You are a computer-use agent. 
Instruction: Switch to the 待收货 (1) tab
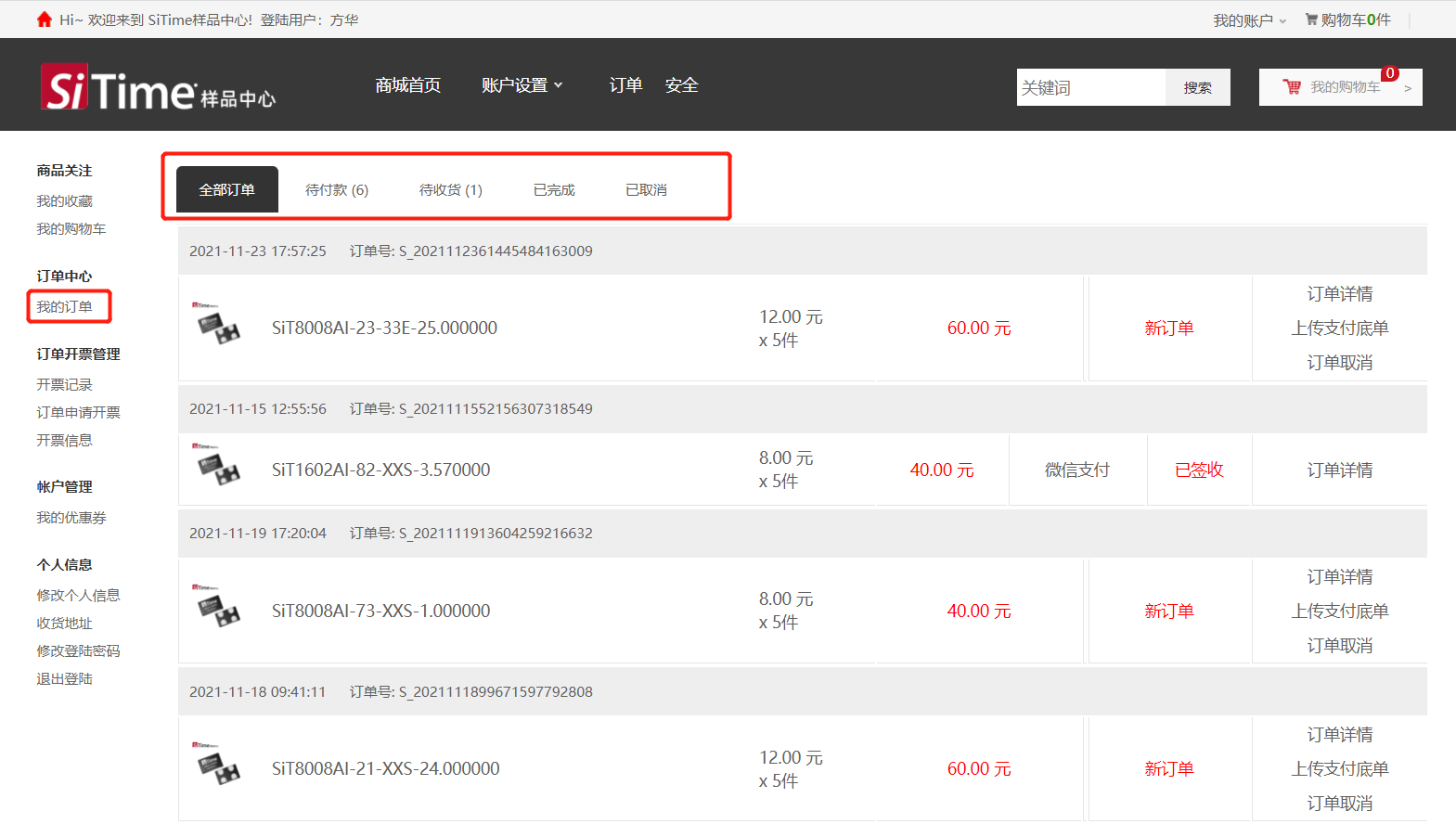pos(451,189)
